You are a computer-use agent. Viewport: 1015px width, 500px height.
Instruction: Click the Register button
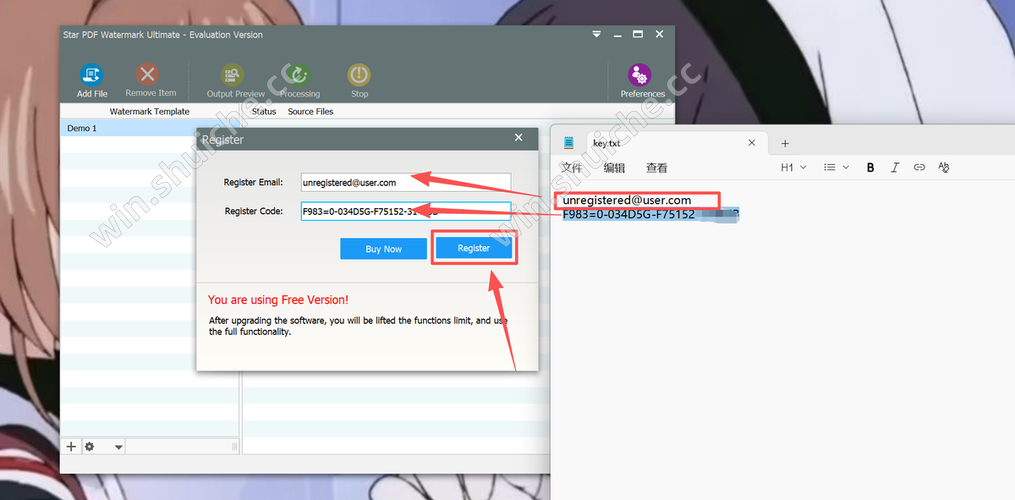(x=474, y=248)
